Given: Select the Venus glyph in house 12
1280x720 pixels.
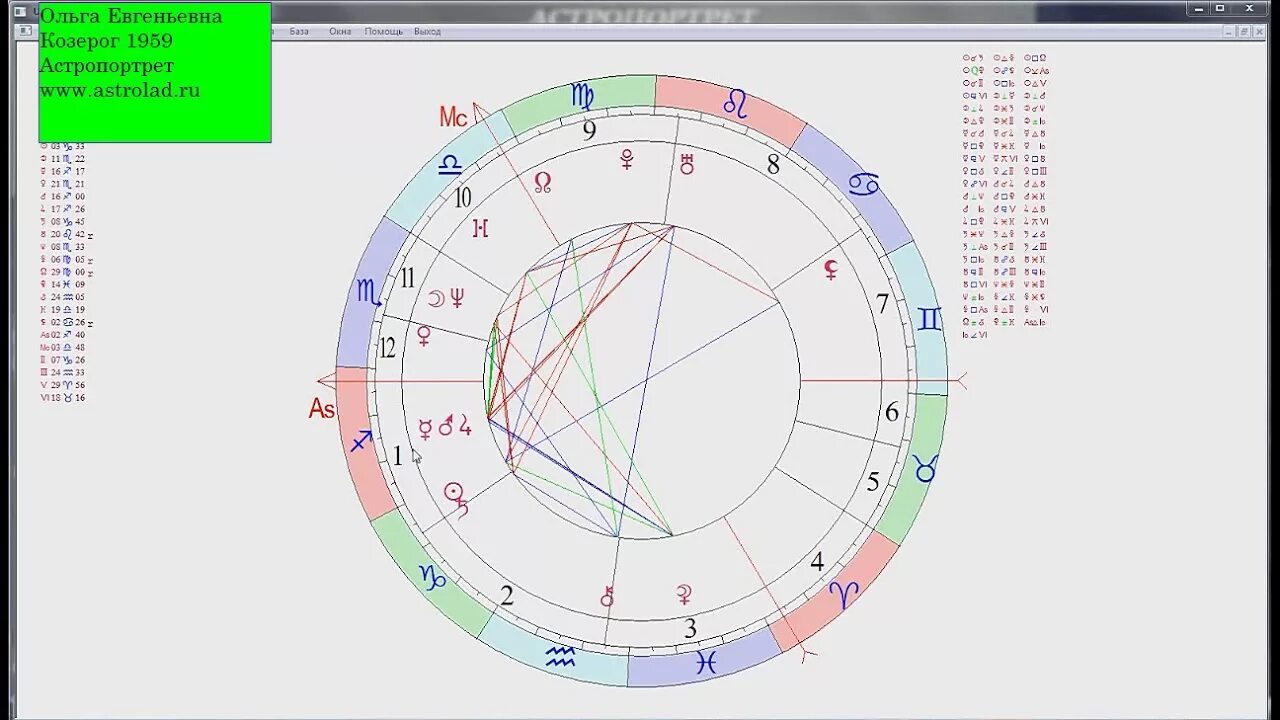Looking at the screenshot, I should click(424, 336).
